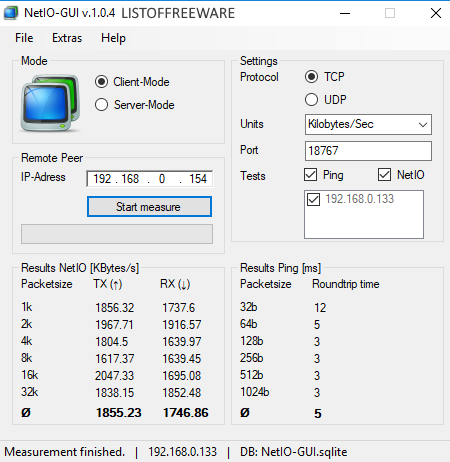Click 'DB: NetIO-GUI.sqlite' status entry
The image size is (450, 462).
293,452
